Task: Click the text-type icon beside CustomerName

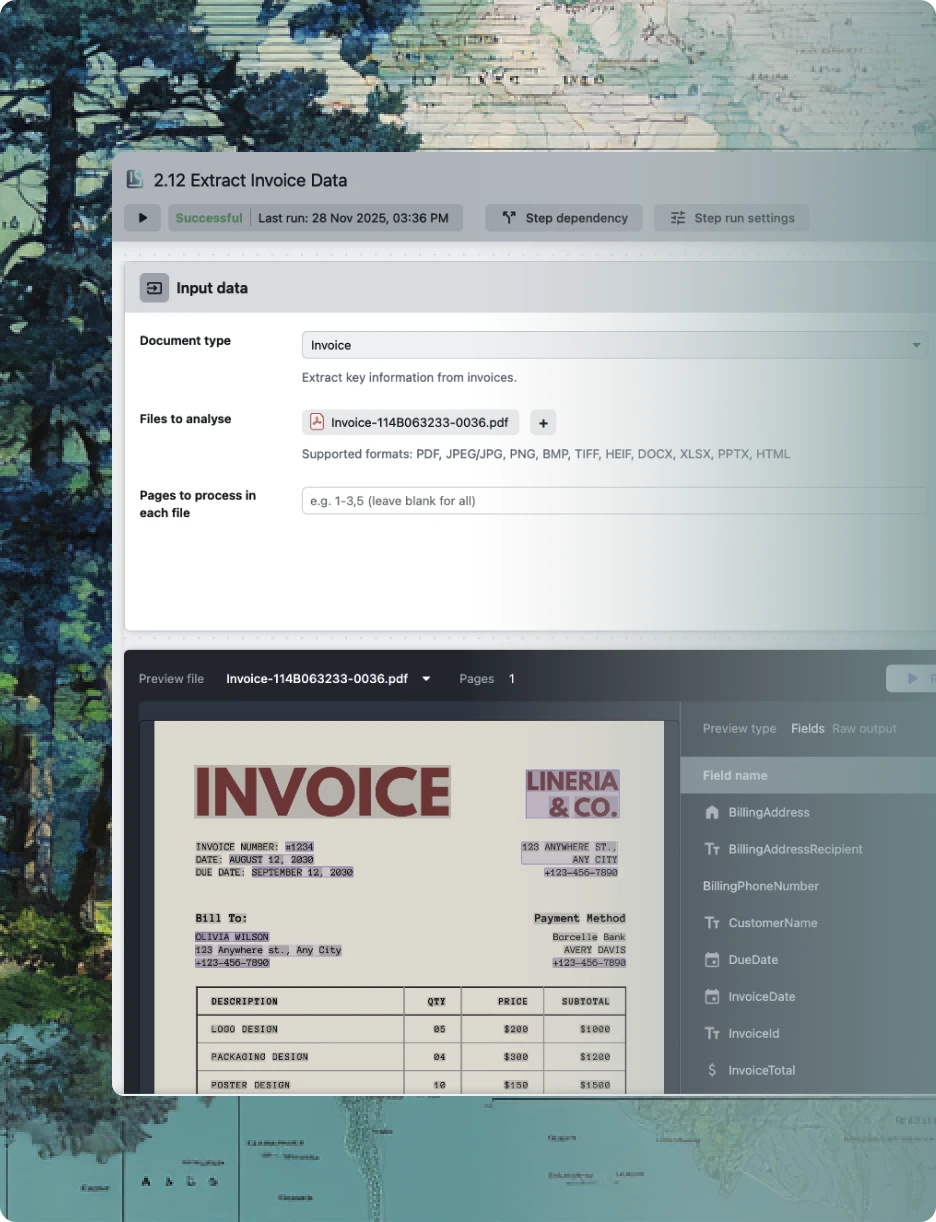Action: click(x=710, y=922)
